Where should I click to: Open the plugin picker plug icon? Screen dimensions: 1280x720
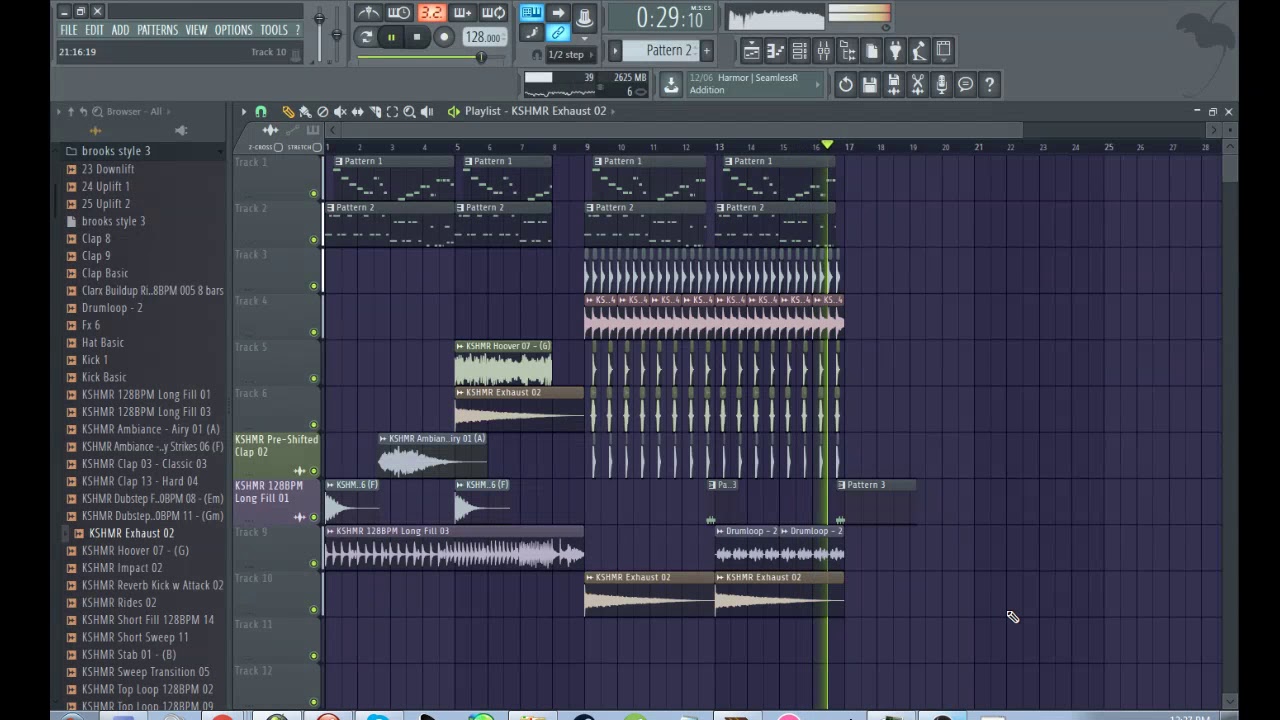895,50
